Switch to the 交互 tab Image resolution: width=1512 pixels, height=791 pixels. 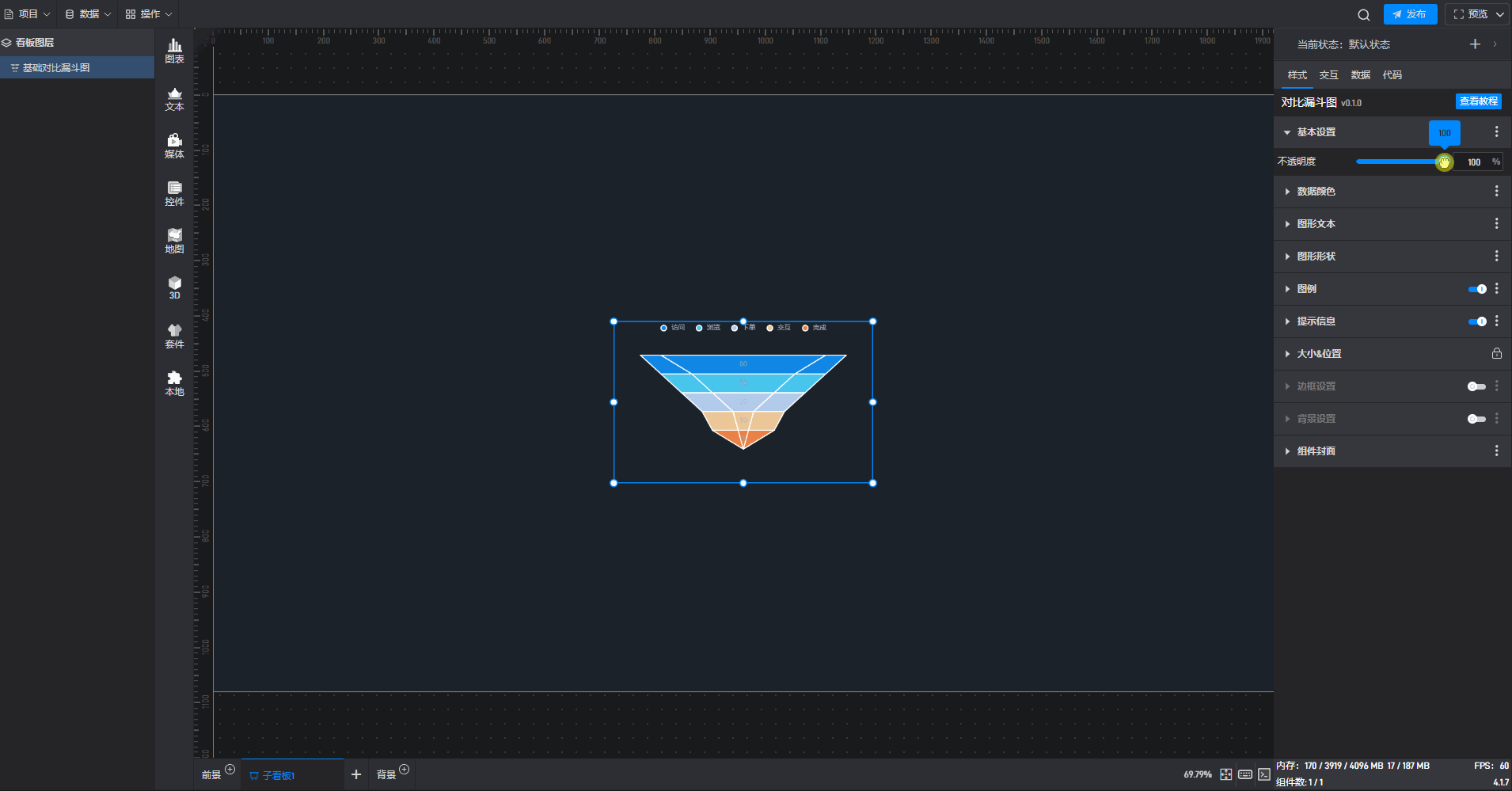click(x=1328, y=75)
